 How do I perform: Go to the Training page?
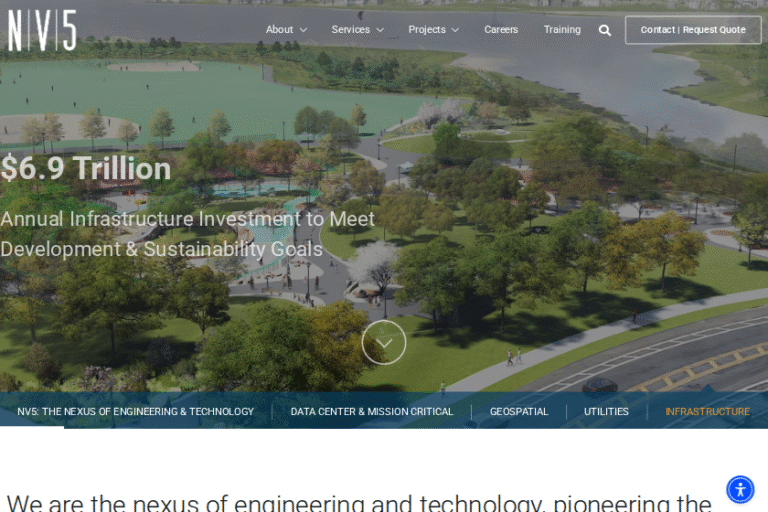tap(562, 30)
